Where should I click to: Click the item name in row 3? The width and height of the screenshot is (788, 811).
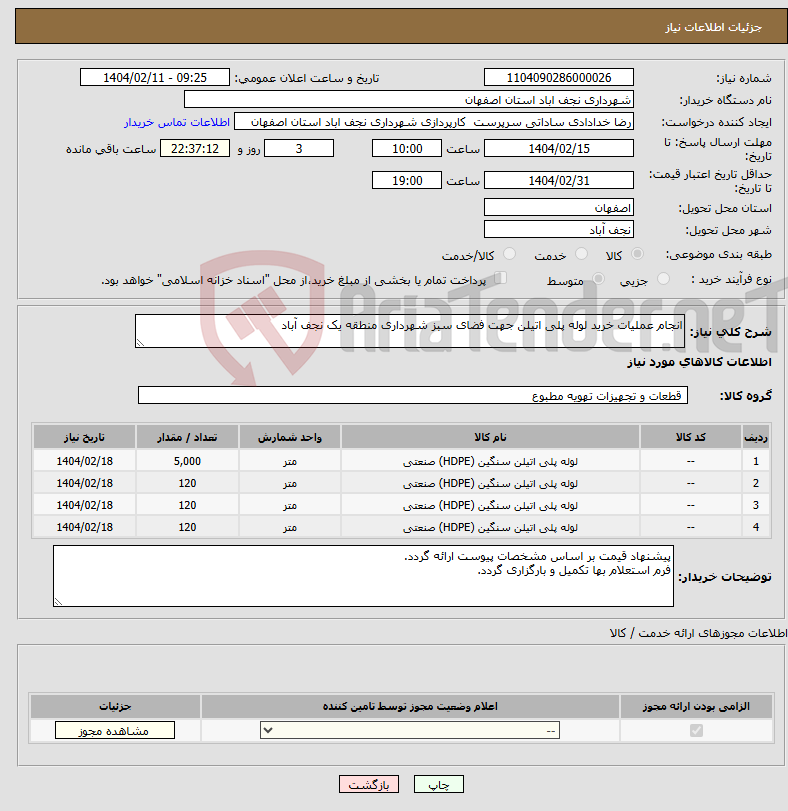coord(490,505)
